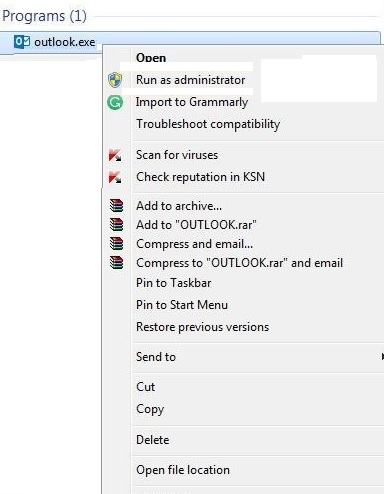This screenshot has height=494, width=384.
Task: Click the shield icon for Run as administrator
Action: [115, 80]
